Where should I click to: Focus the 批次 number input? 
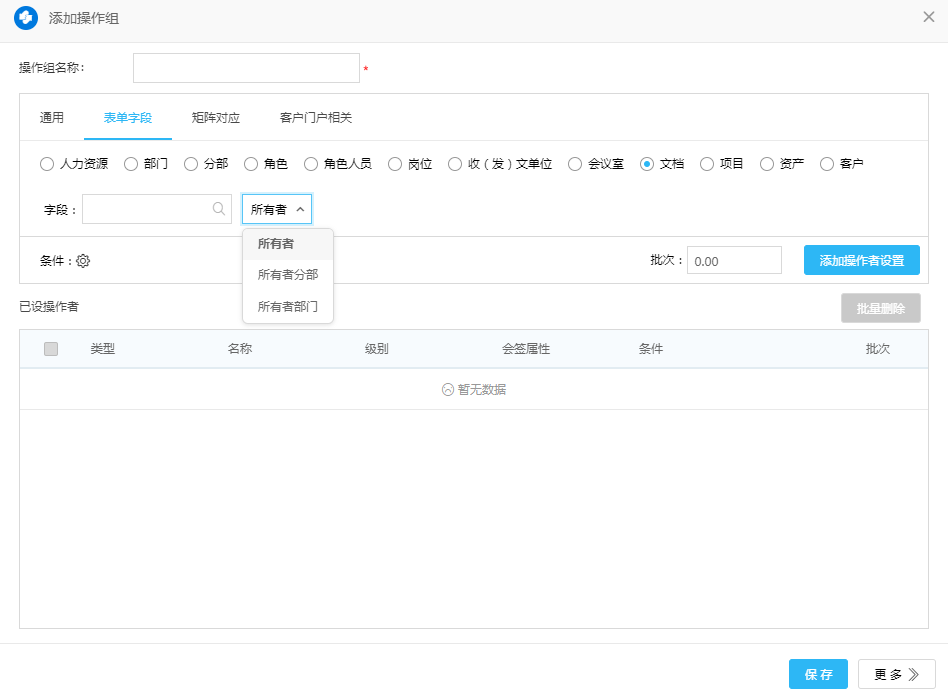(x=733, y=261)
